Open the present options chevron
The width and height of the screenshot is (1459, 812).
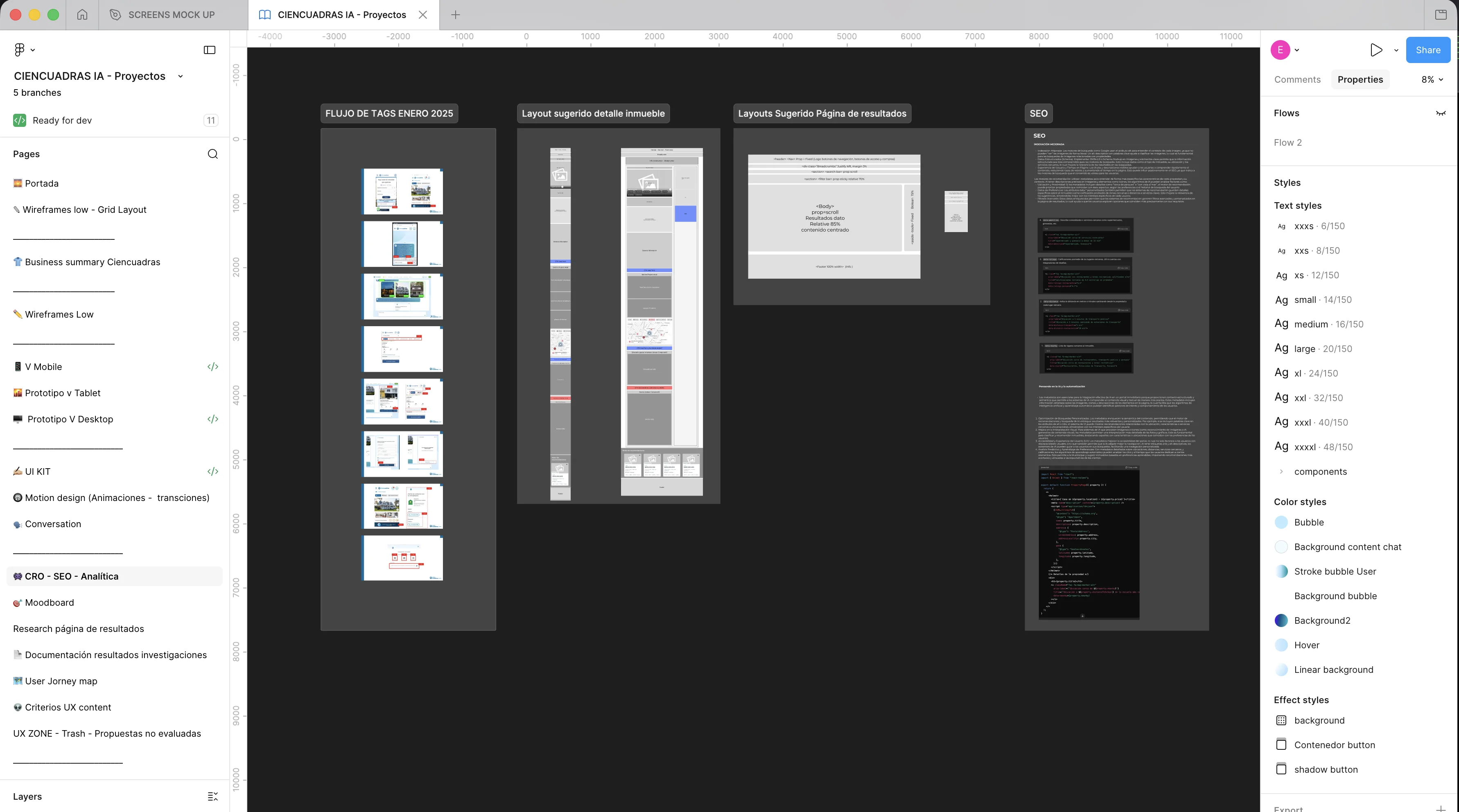tap(1396, 50)
